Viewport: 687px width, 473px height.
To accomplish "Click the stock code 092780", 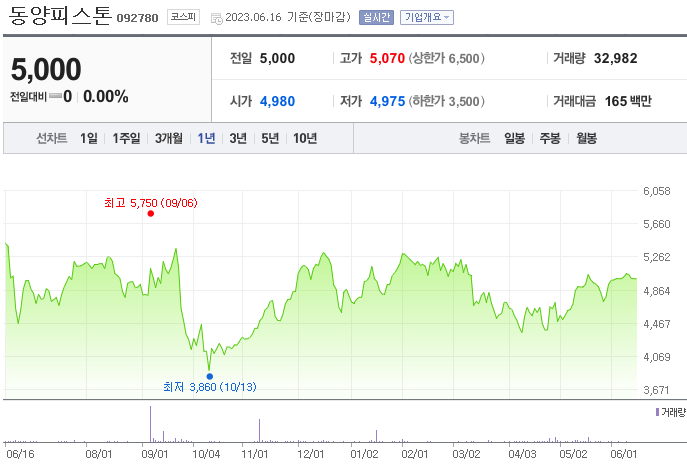I will 137,18.
